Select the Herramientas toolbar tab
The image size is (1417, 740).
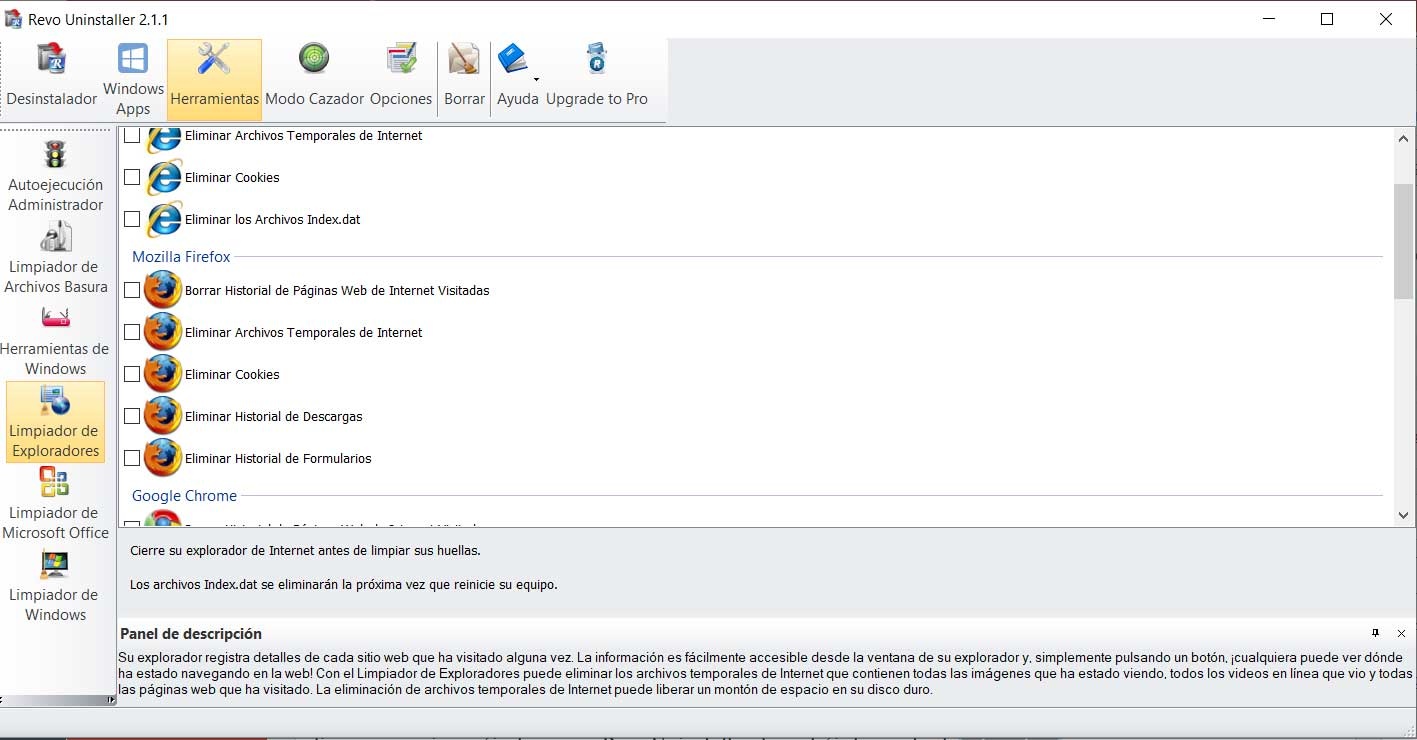coord(214,79)
